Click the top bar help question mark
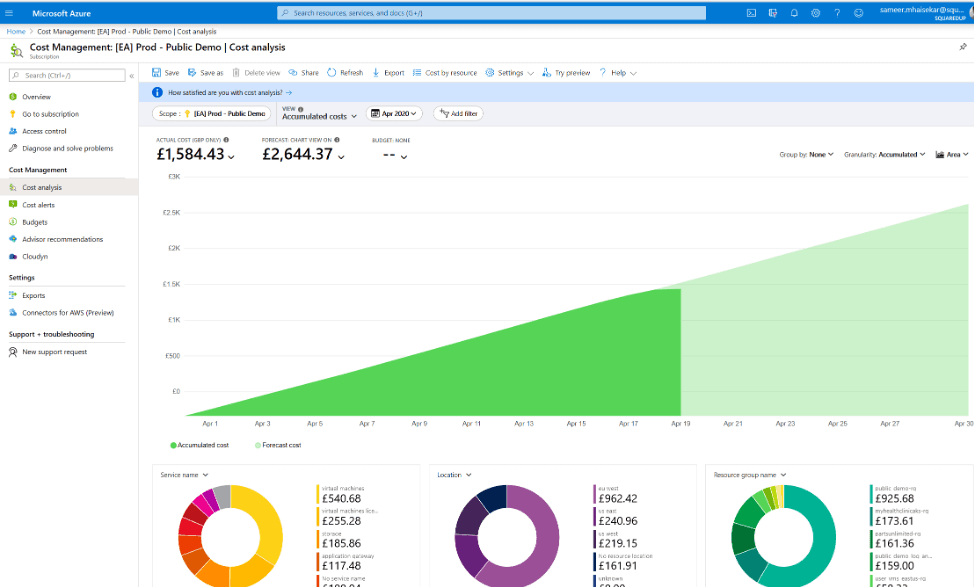 [x=837, y=13]
